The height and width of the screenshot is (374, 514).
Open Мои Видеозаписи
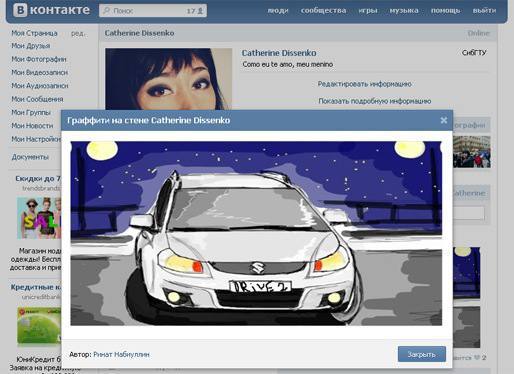(x=39, y=72)
